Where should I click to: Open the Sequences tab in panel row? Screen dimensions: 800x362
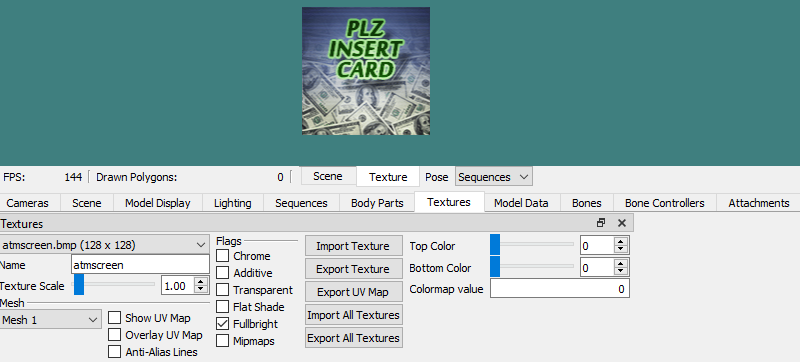point(301,203)
